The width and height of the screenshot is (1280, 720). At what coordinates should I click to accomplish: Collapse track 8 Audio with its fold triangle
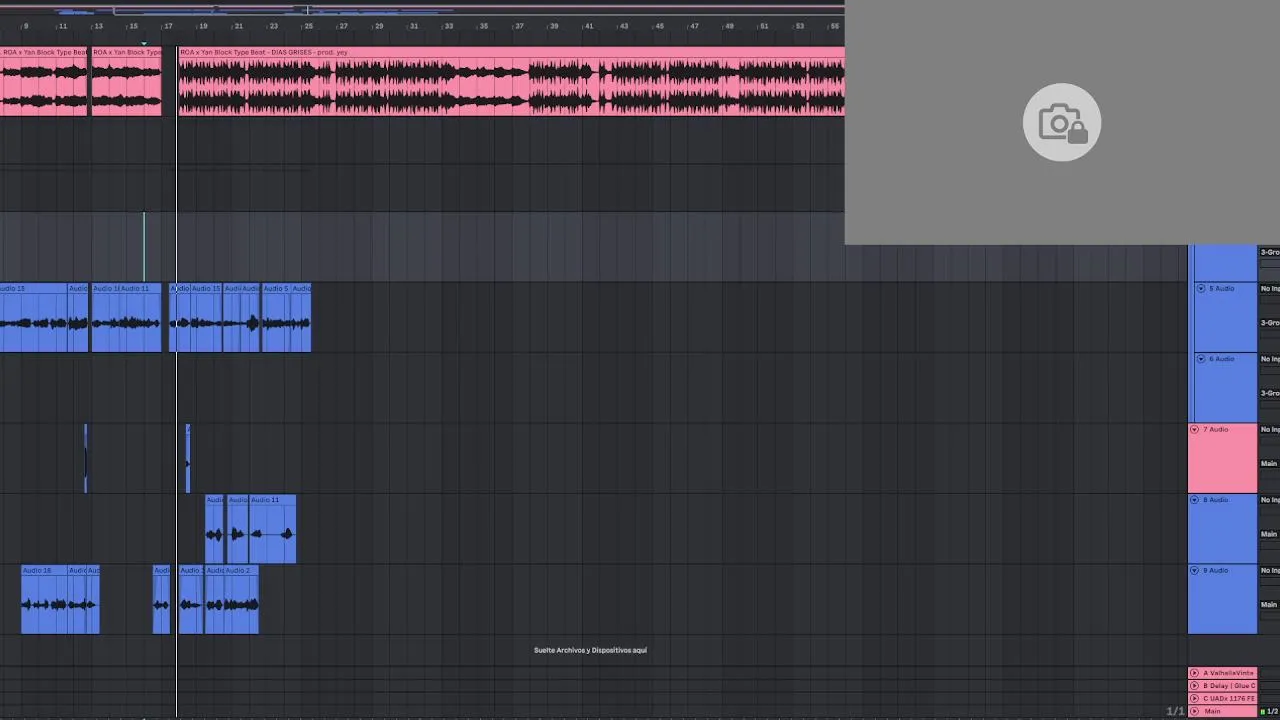pyautogui.click(x=1194, y=500)
